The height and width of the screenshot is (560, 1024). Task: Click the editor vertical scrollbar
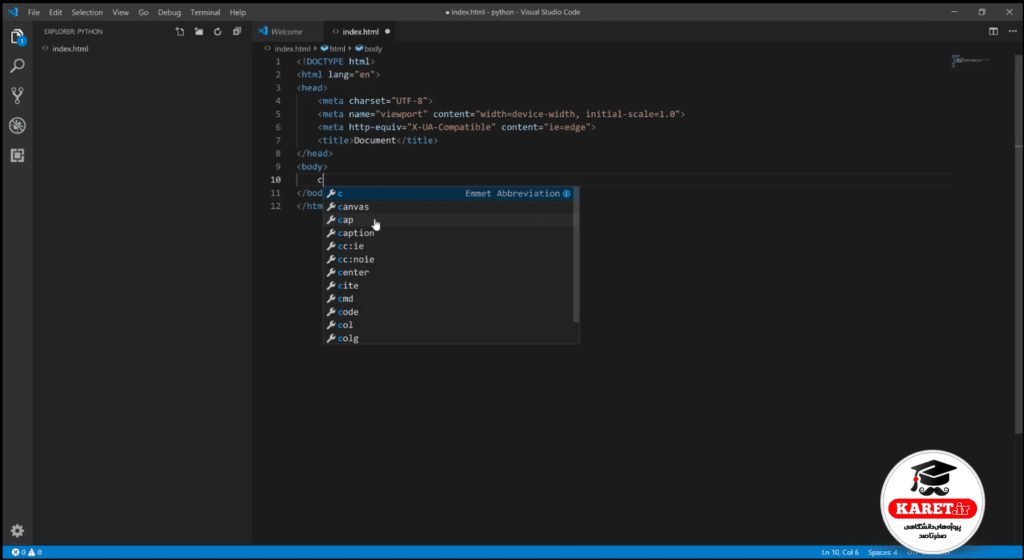1019,245
